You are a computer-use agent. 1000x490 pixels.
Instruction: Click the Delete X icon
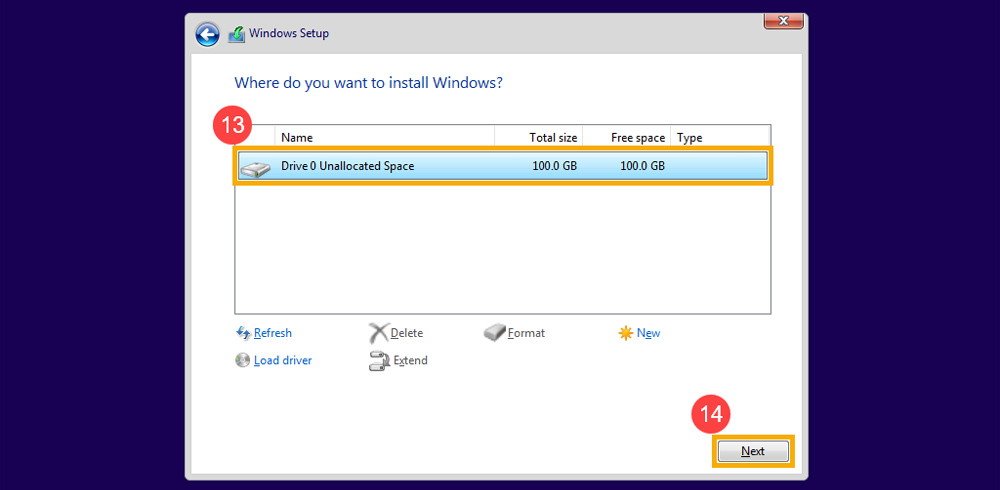378,333
